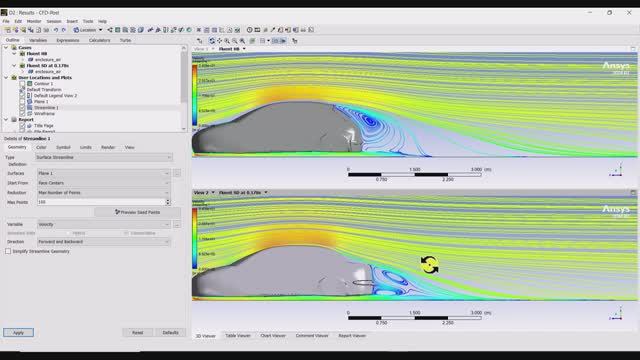Toggle Wireframe visibility checkbox
The width and height of the screenshot is (640, 360).
22,114
